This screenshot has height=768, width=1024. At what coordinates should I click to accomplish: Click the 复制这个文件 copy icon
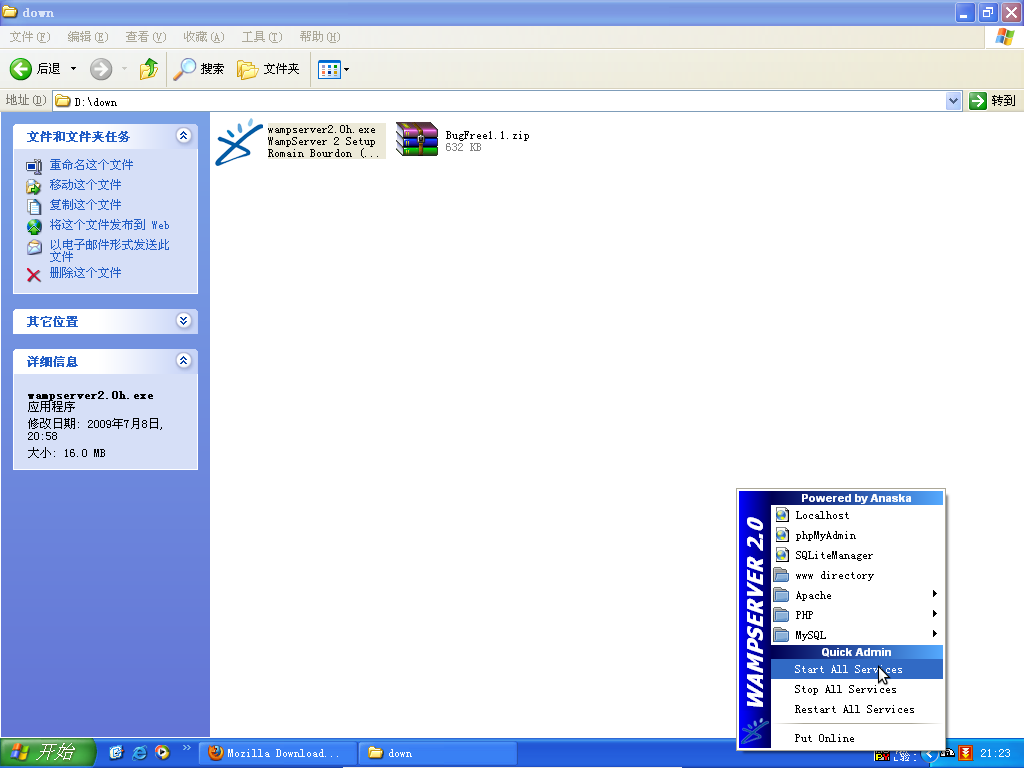click(x=34, y=206)
